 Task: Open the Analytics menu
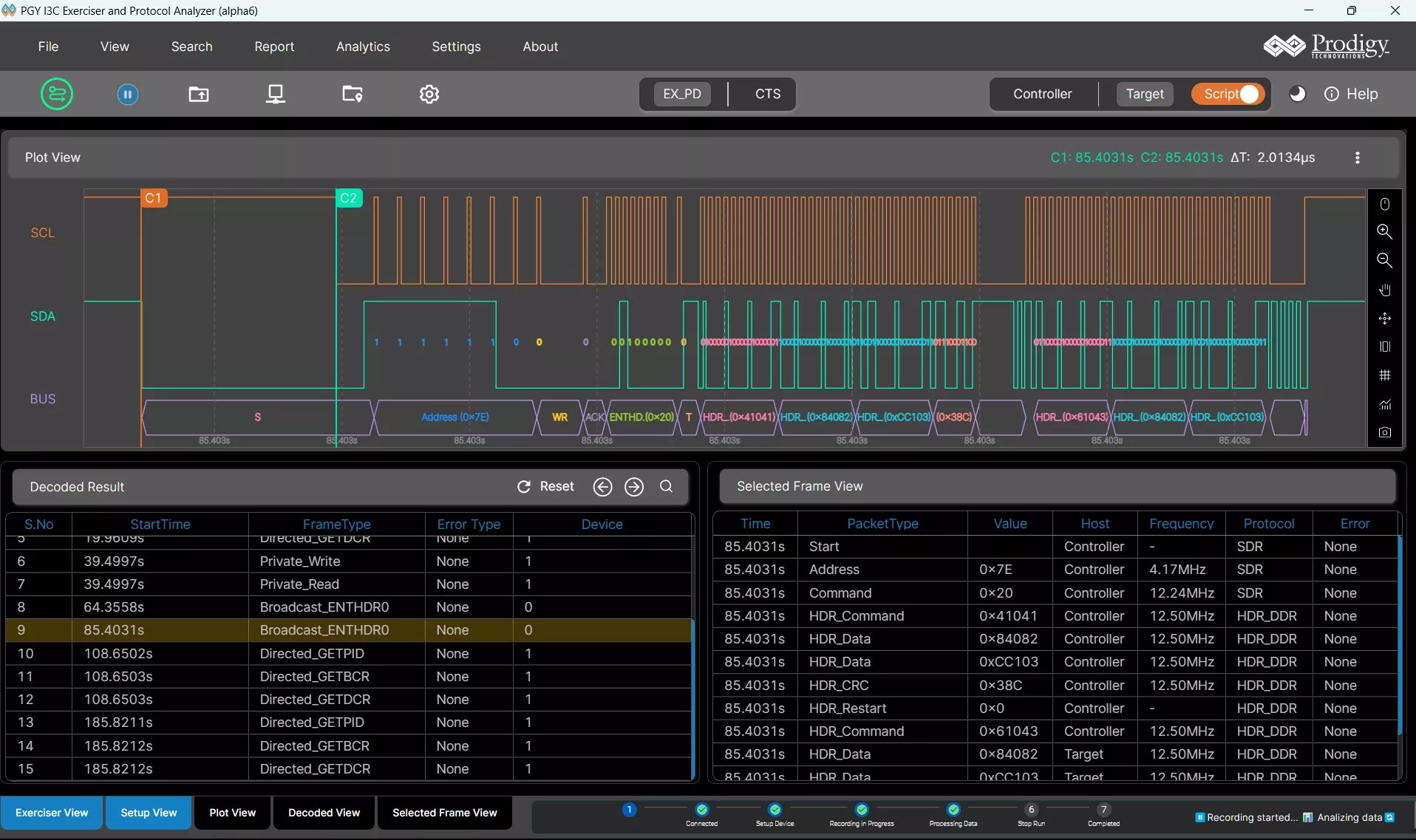click(363, 47)
